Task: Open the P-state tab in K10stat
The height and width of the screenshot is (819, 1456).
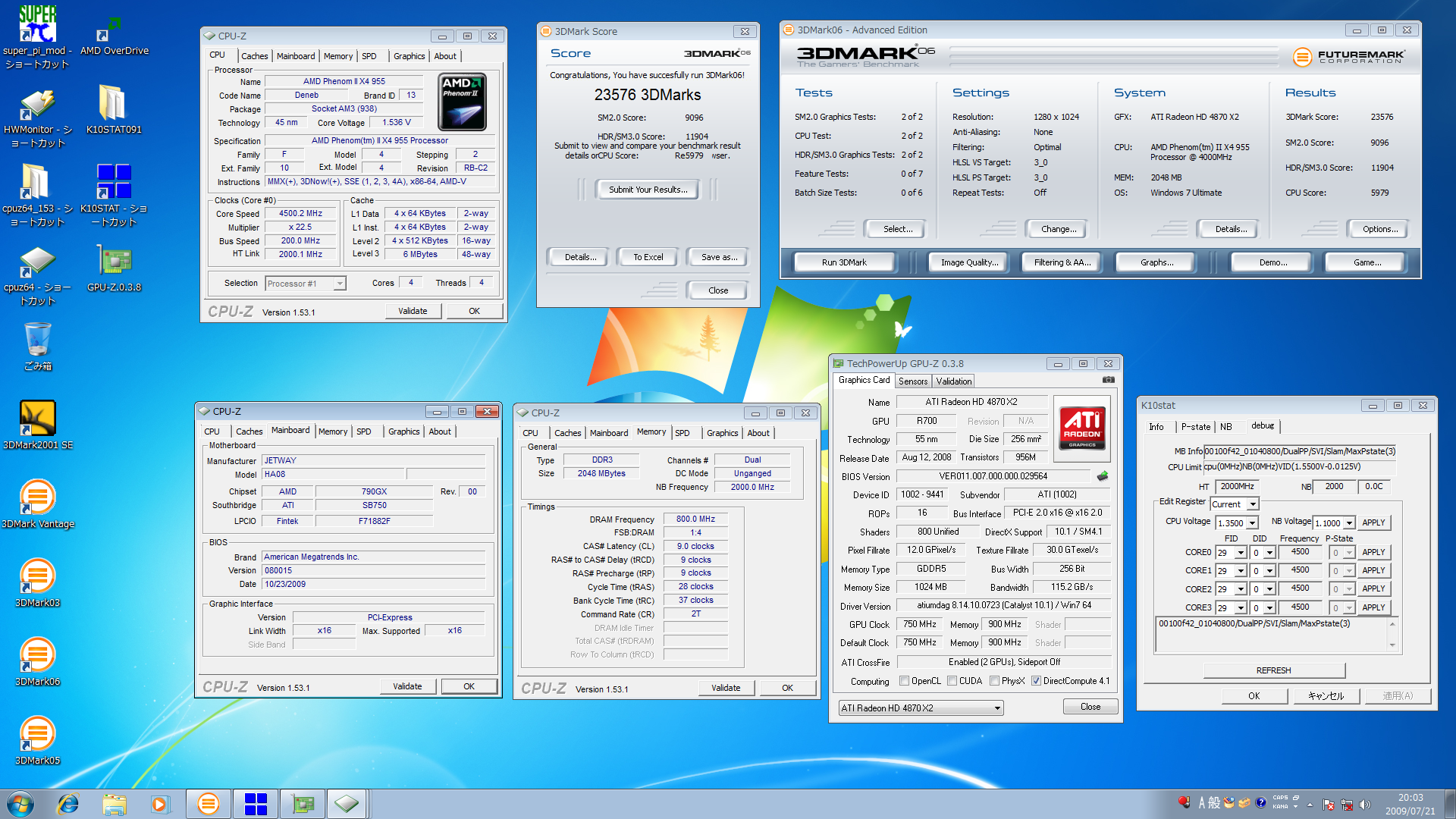Action: pos(1195,427)
